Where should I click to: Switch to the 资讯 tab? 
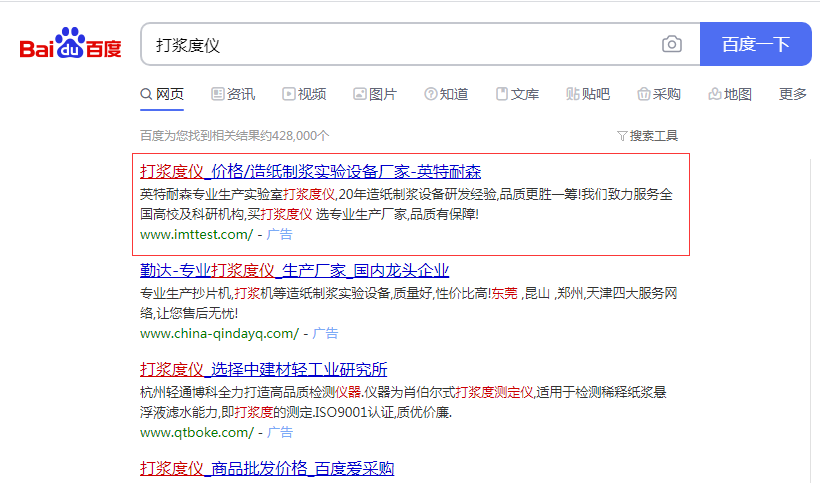[x=233, y=94]
